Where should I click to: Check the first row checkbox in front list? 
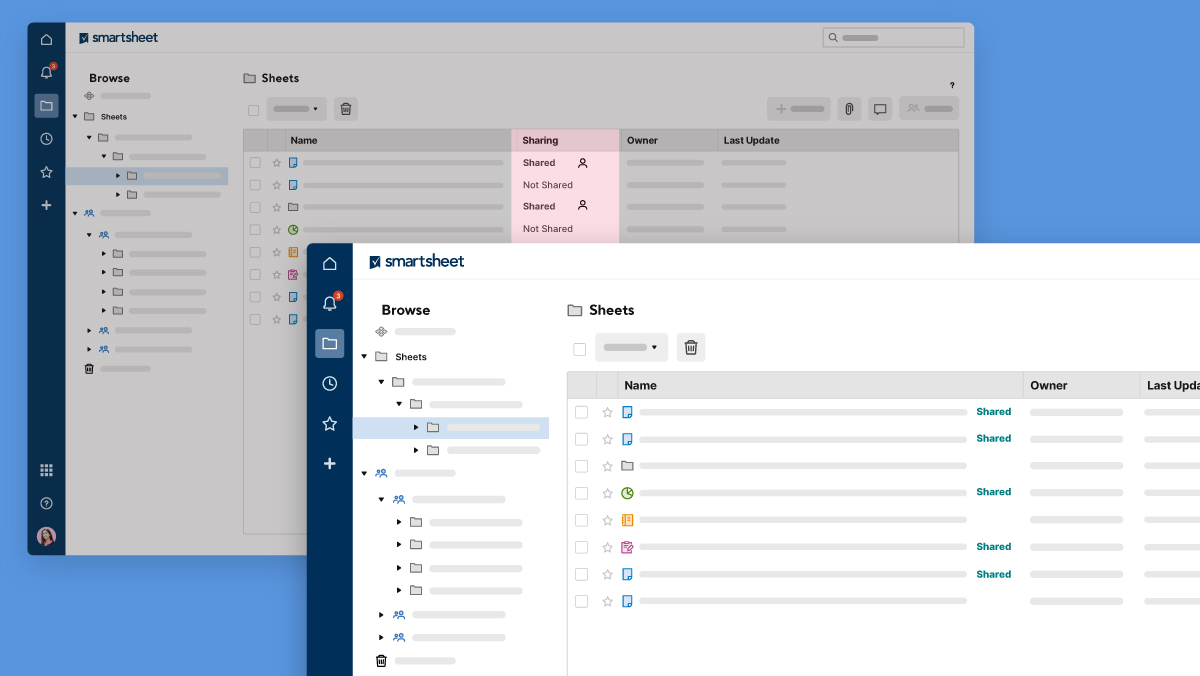[581, 412]
